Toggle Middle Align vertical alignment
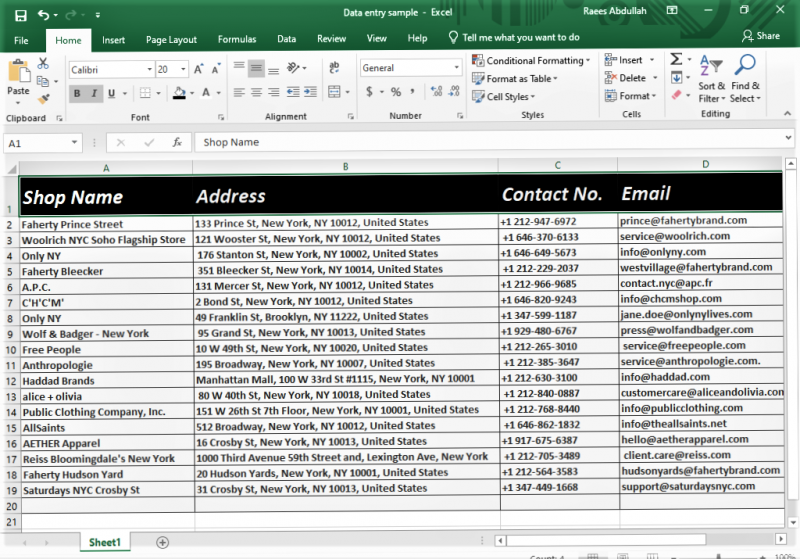The width and height of the screenshot is (800, 559). (x=256, y=68)
